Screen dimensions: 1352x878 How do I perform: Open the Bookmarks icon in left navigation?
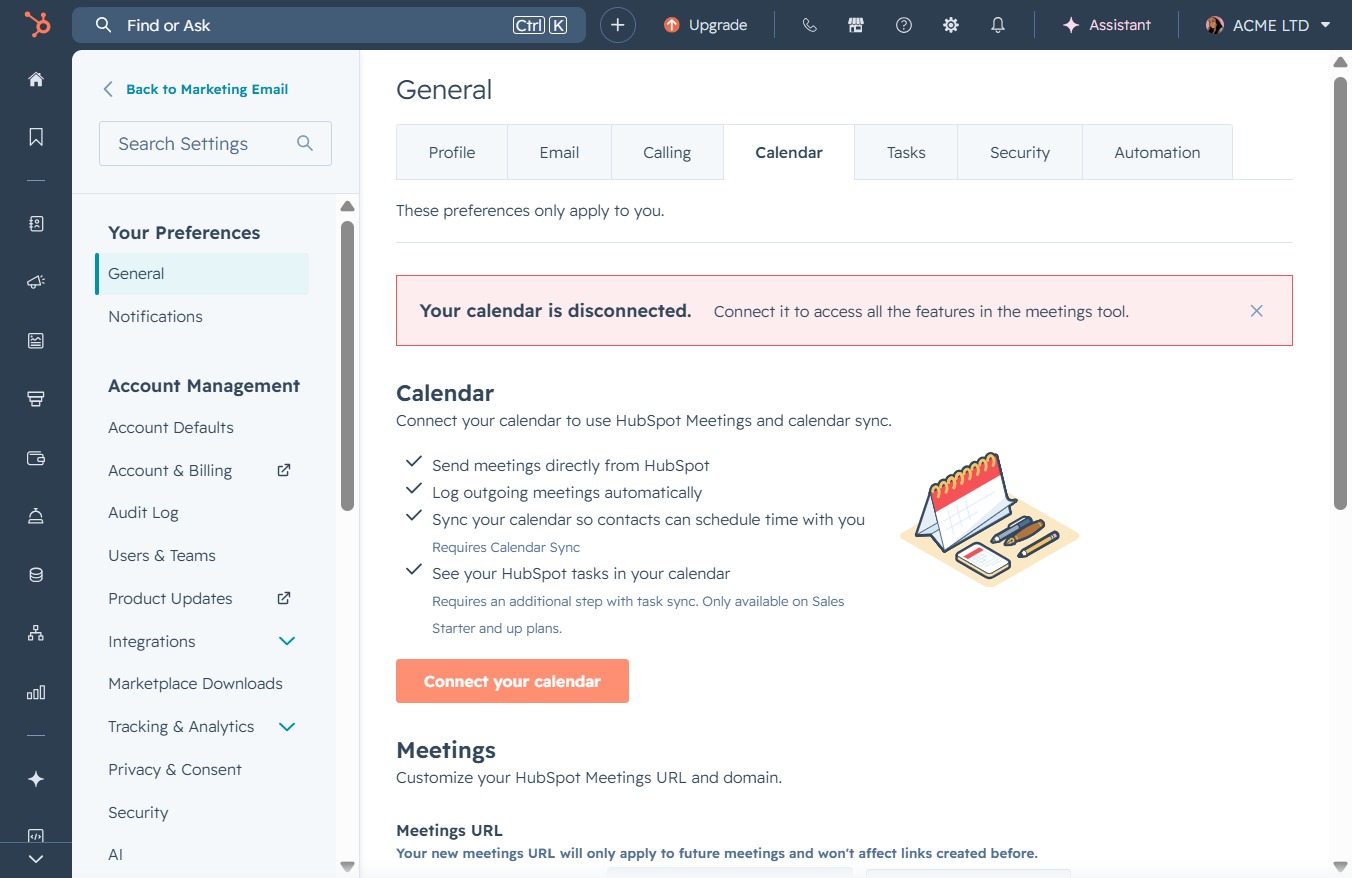[36, 137]
